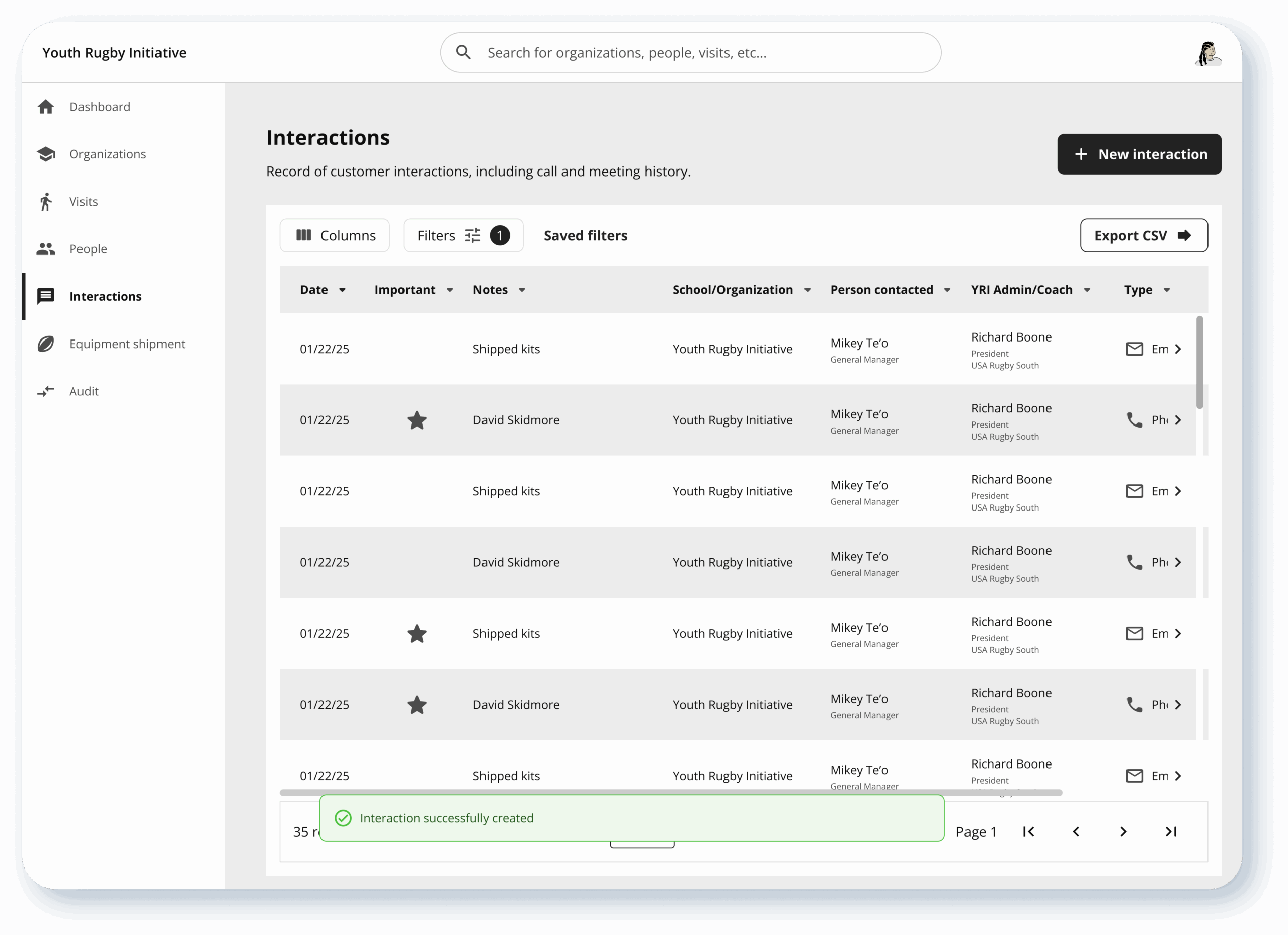Image resolution: width=1288 pixels, height=935 pixels.
Task: Toggle star on sixth row David Skidmore
Action: [x=417, y=705]
